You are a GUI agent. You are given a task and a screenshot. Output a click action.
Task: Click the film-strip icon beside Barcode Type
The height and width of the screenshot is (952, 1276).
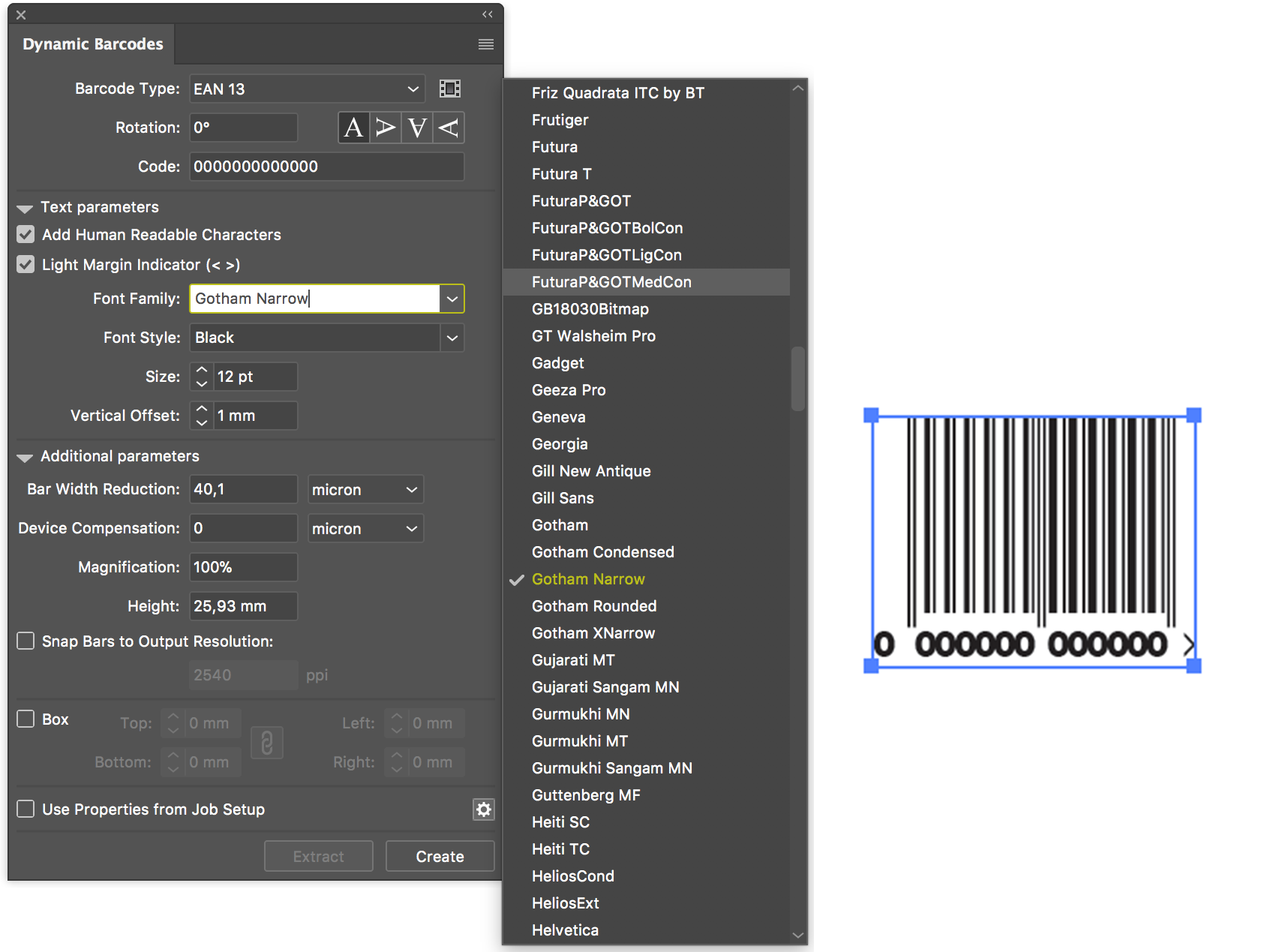click(450, 88)
